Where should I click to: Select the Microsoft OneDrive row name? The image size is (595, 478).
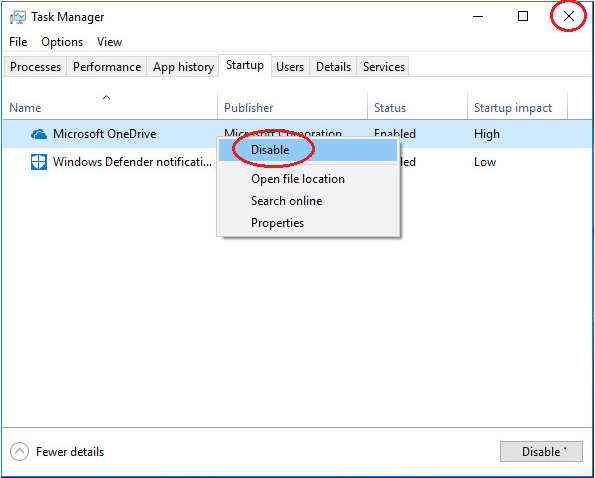[104, 134]
